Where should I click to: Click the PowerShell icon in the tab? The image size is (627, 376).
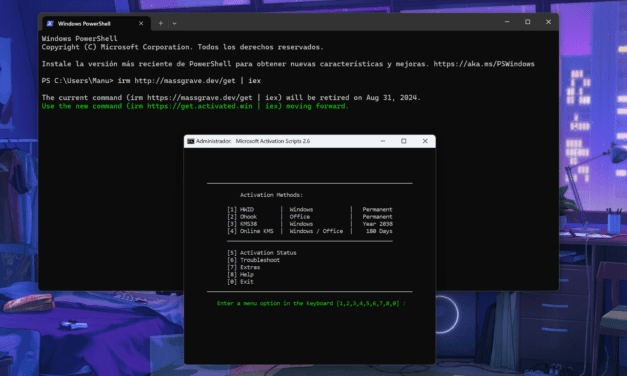[50, 24]
